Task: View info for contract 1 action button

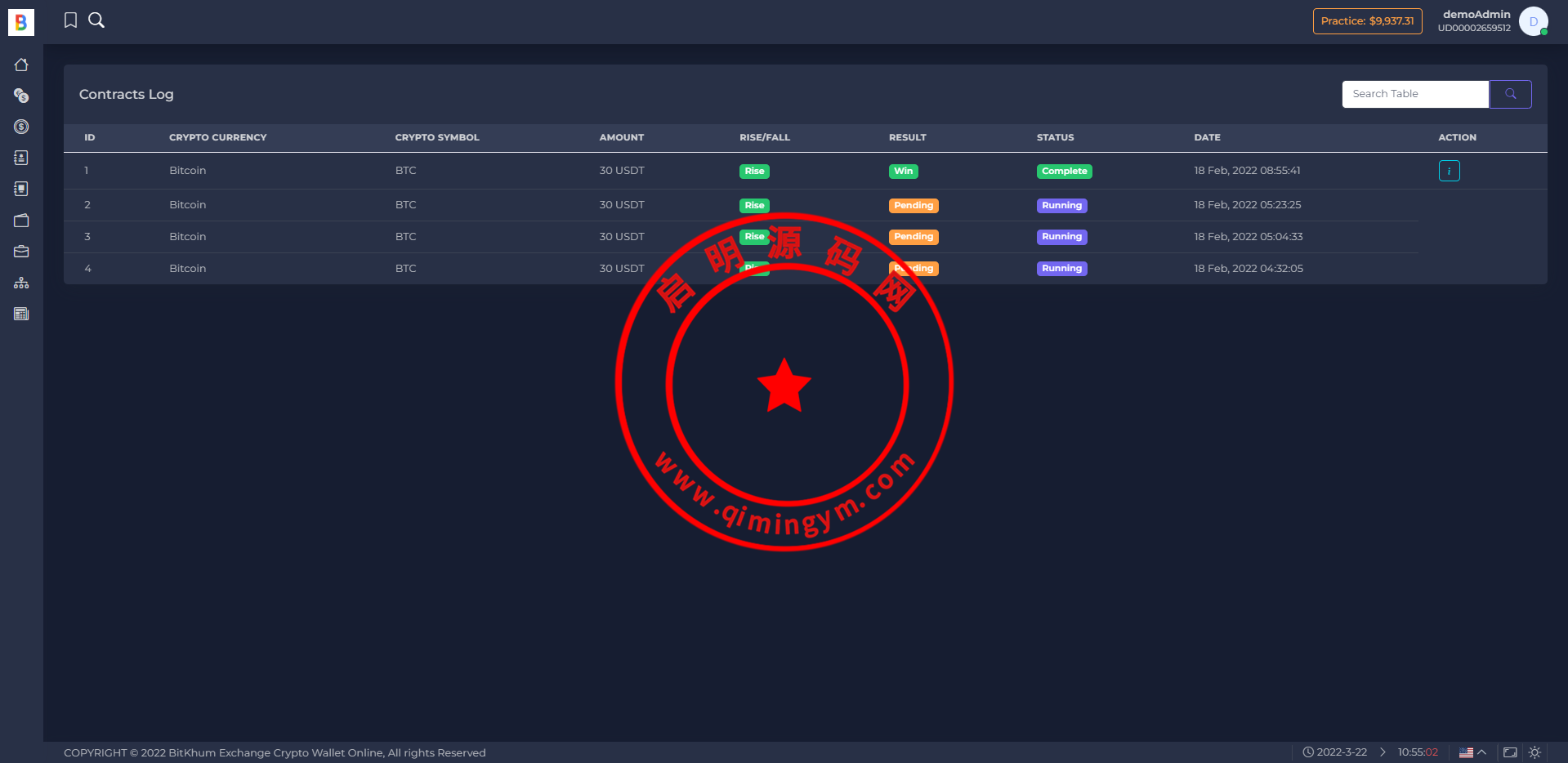Action: pos(1449,171)
